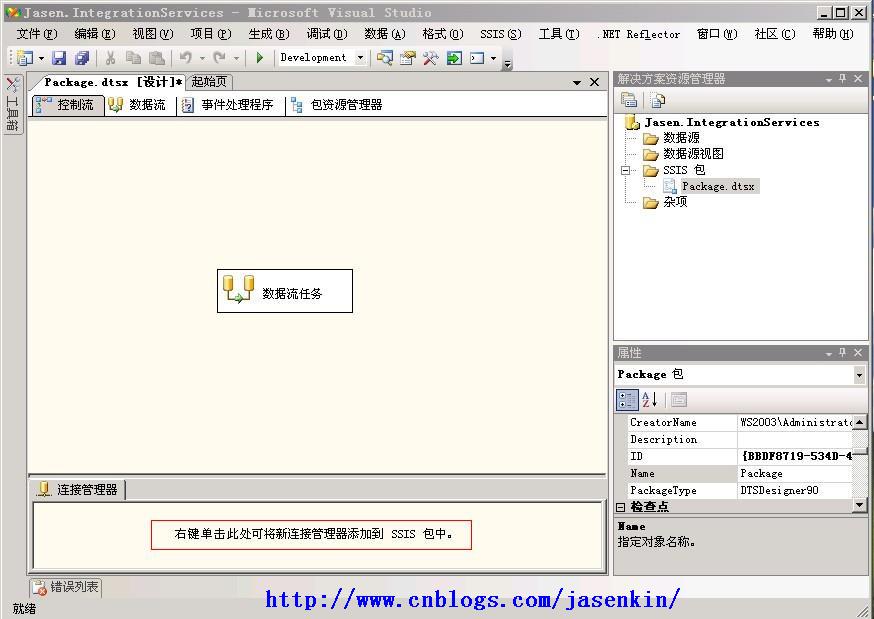Viewport: 874px width, 619px height.
Task: Open the 错误列表 panel tab
Action: (x=65, y=587)
